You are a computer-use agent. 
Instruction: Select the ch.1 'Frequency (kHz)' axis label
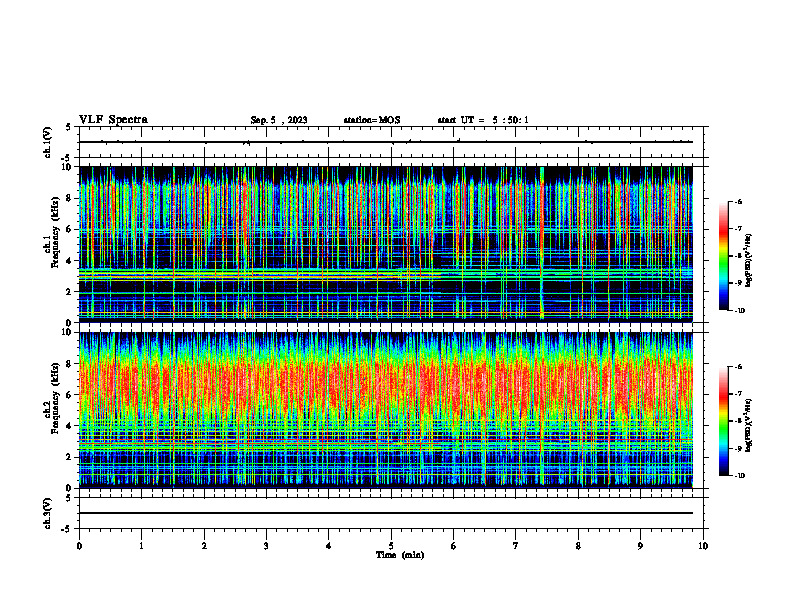[55, 232]
